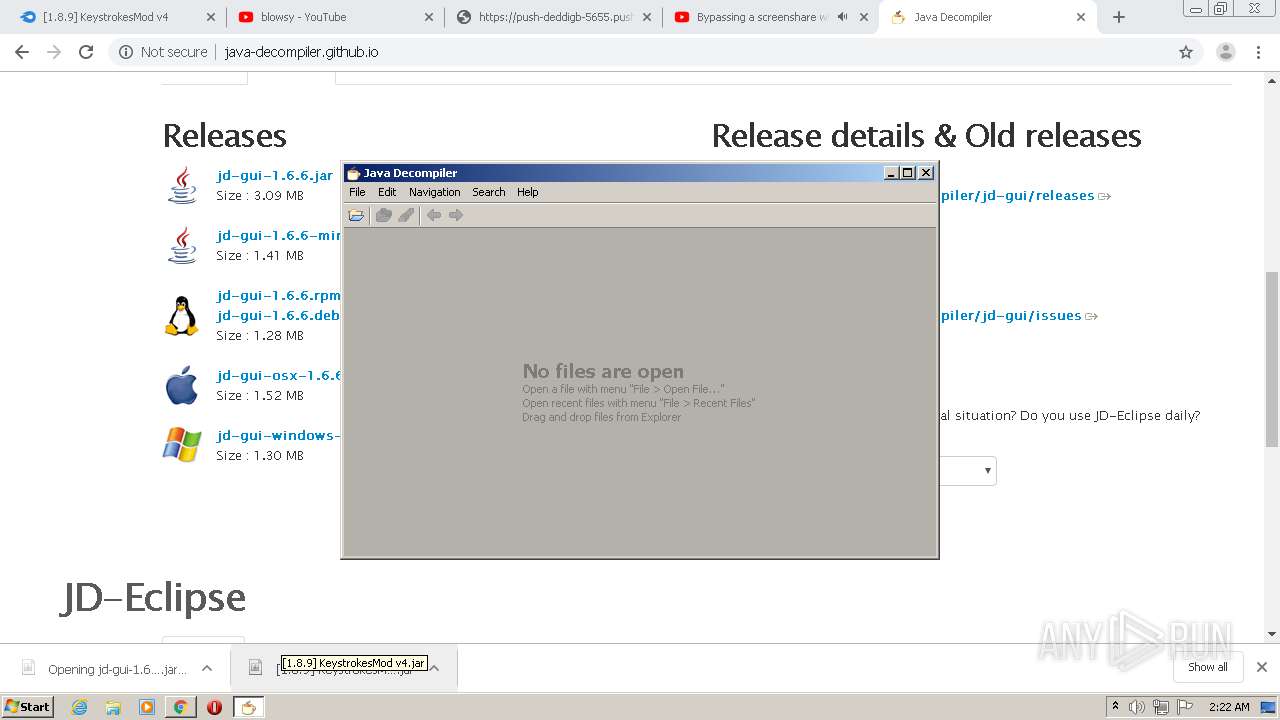Show hidden system tray icons

click(x=1115, y=707)
